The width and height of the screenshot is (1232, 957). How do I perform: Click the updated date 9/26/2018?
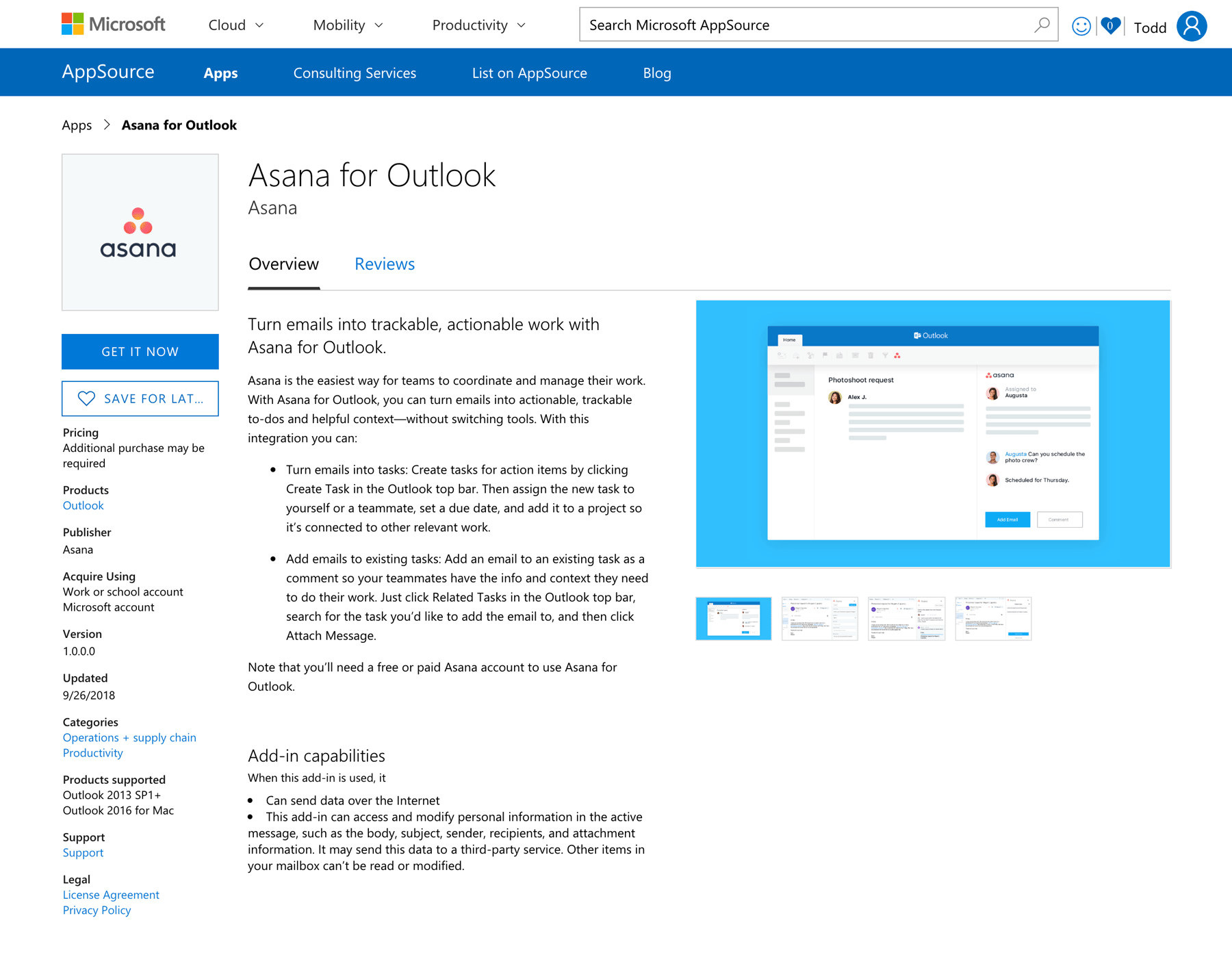coord(89,695)
